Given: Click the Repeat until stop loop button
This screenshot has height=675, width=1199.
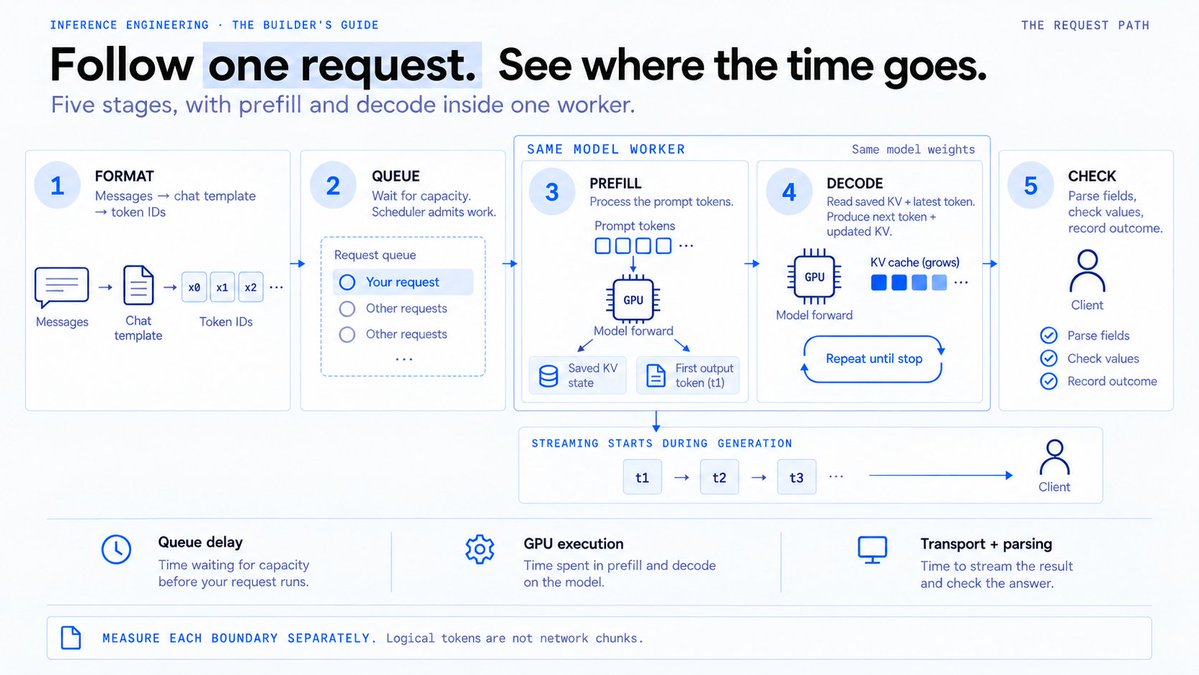Looking at the screenshot, I should pyautogui.click(x=873, y=359).
